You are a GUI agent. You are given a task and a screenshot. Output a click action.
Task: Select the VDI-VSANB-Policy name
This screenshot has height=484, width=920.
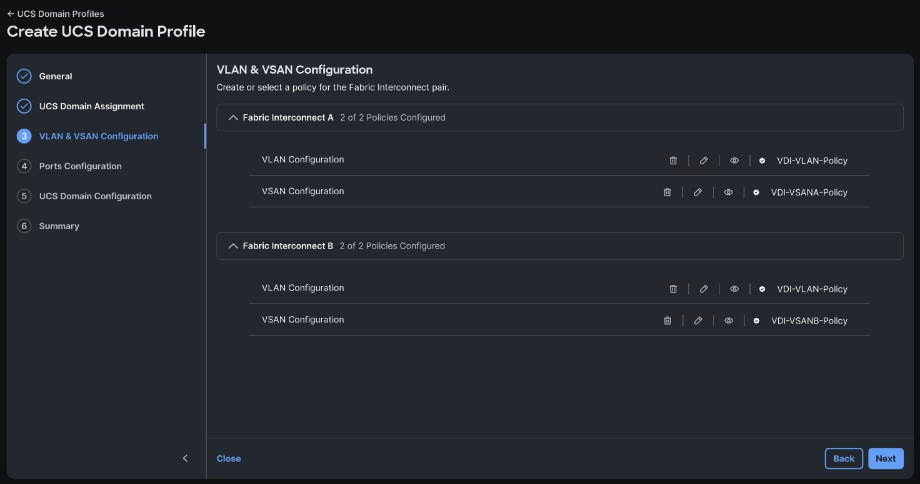(809, 320)
